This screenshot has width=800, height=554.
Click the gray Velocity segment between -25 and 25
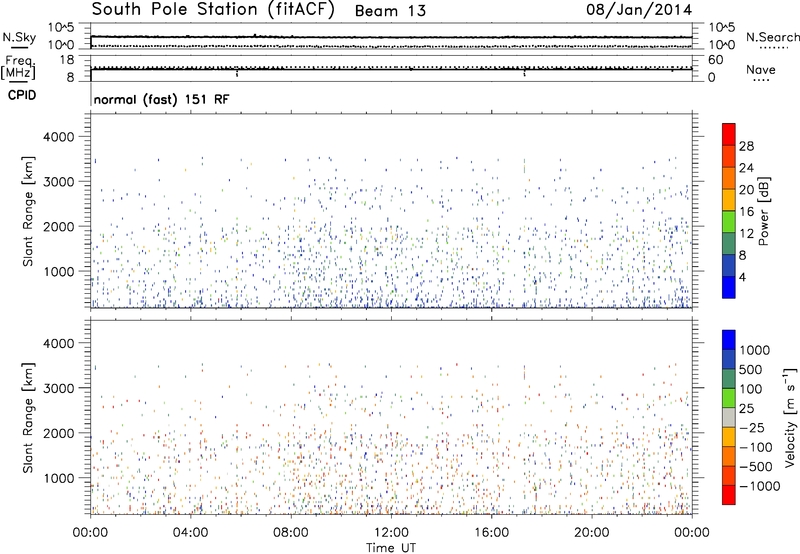729,418
